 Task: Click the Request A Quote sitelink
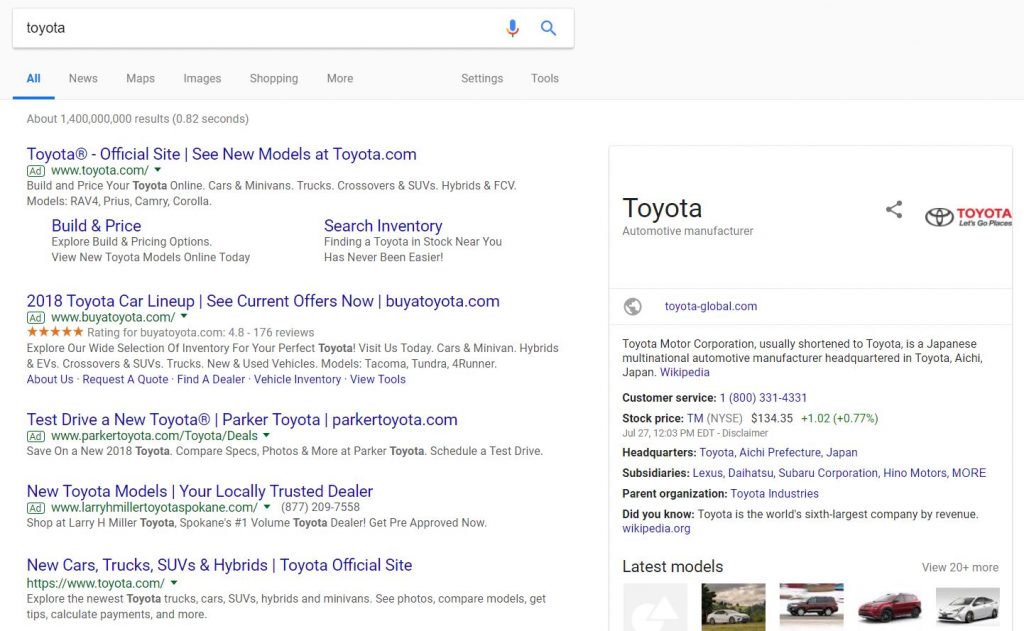pos(125,380)
